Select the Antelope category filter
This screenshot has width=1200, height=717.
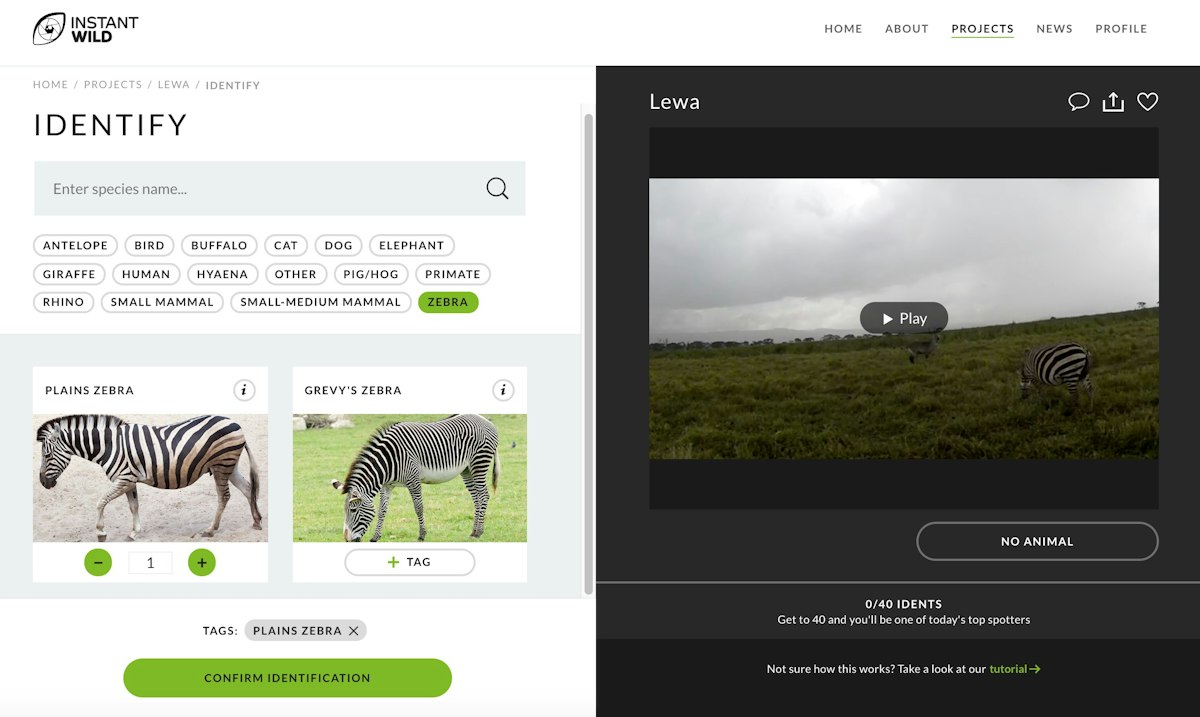pyautogui.click(x=75, y=245)
